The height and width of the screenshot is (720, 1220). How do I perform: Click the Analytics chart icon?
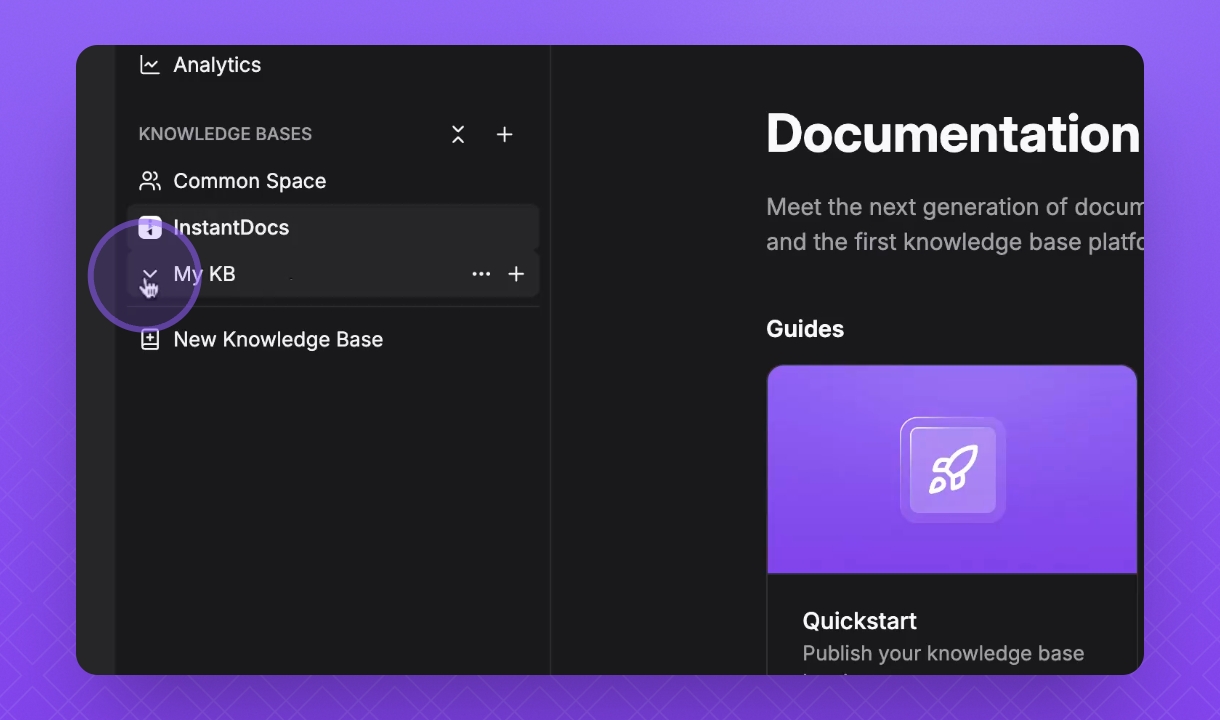[150, 65]
